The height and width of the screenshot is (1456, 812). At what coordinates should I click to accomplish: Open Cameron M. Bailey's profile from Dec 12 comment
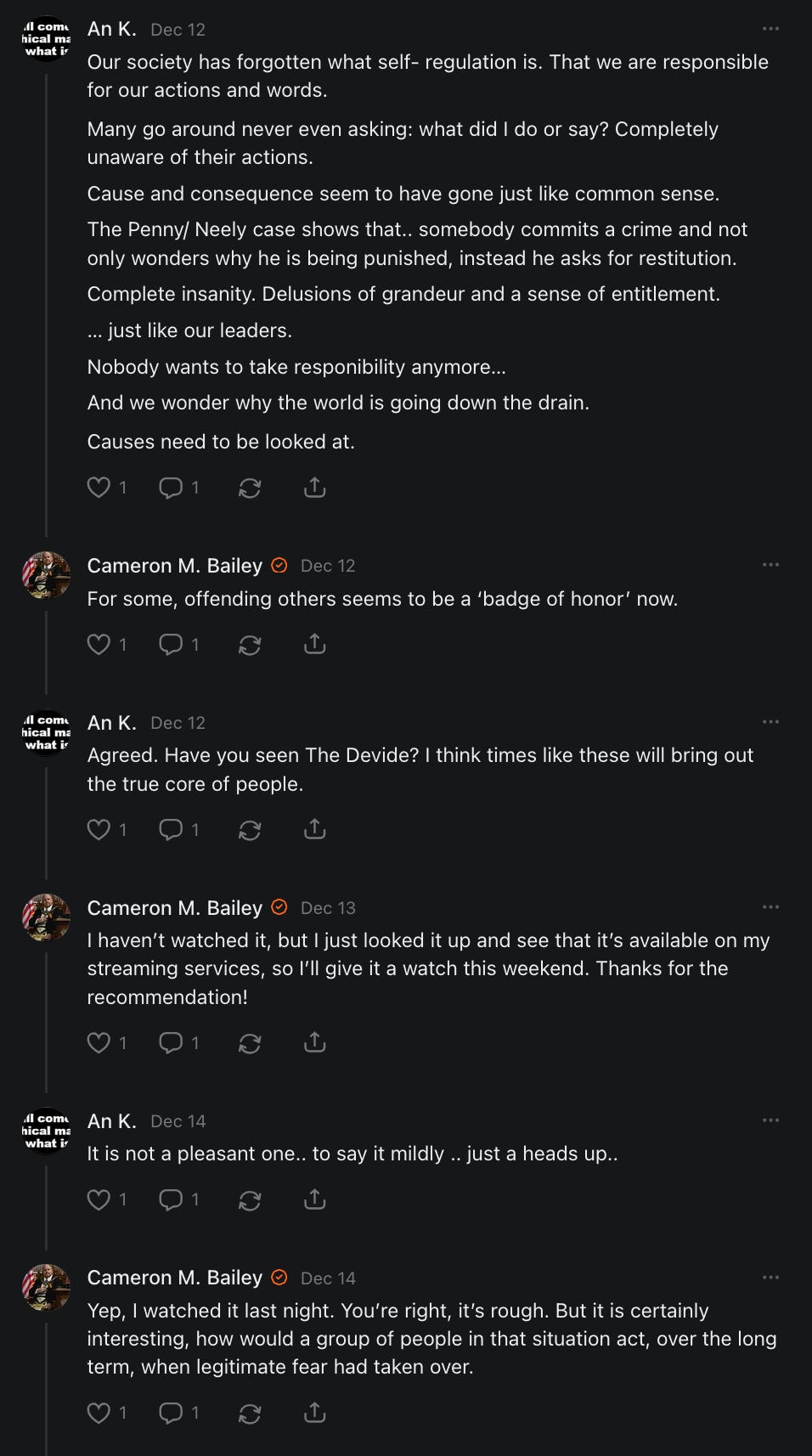pyautogui.click(x=175, y=566)
